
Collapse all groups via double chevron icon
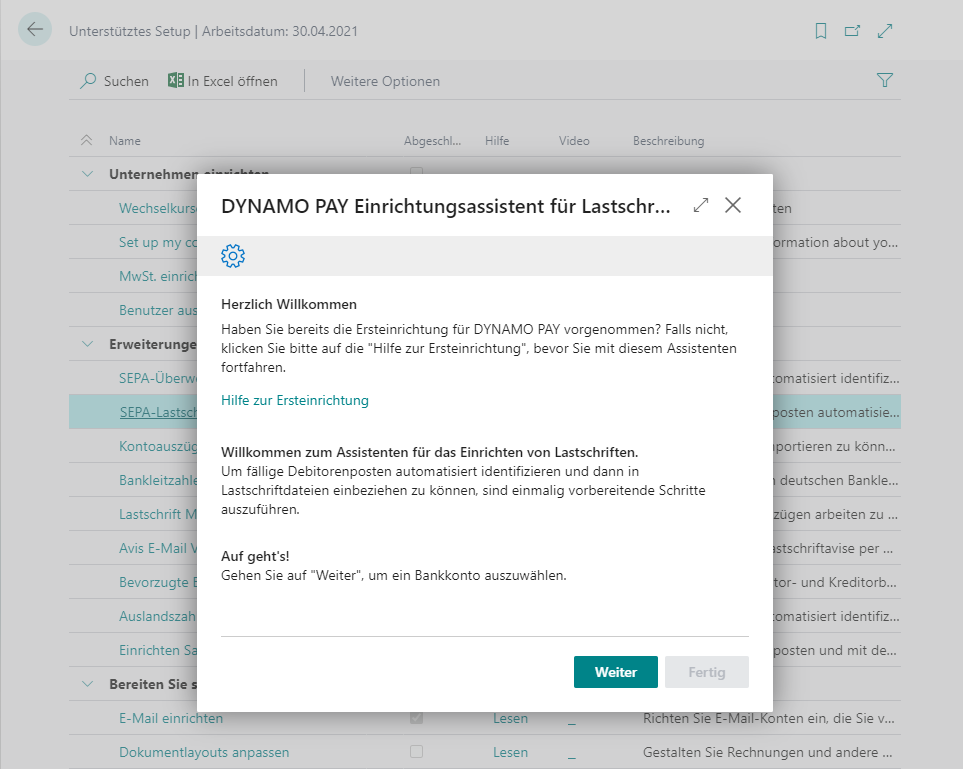(x=87, y=141)
